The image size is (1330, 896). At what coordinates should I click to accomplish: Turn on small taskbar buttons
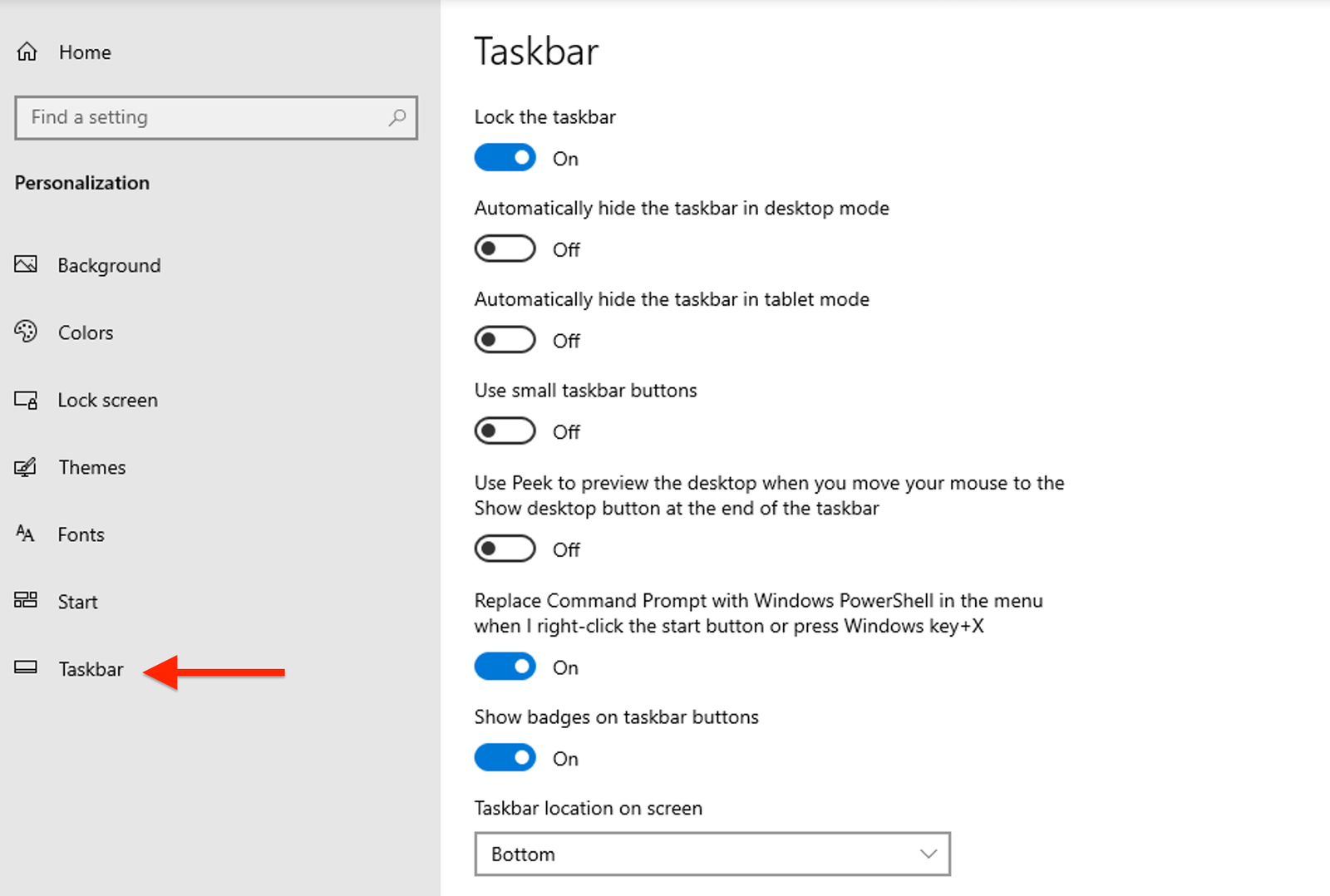click(x=505, y=431)
